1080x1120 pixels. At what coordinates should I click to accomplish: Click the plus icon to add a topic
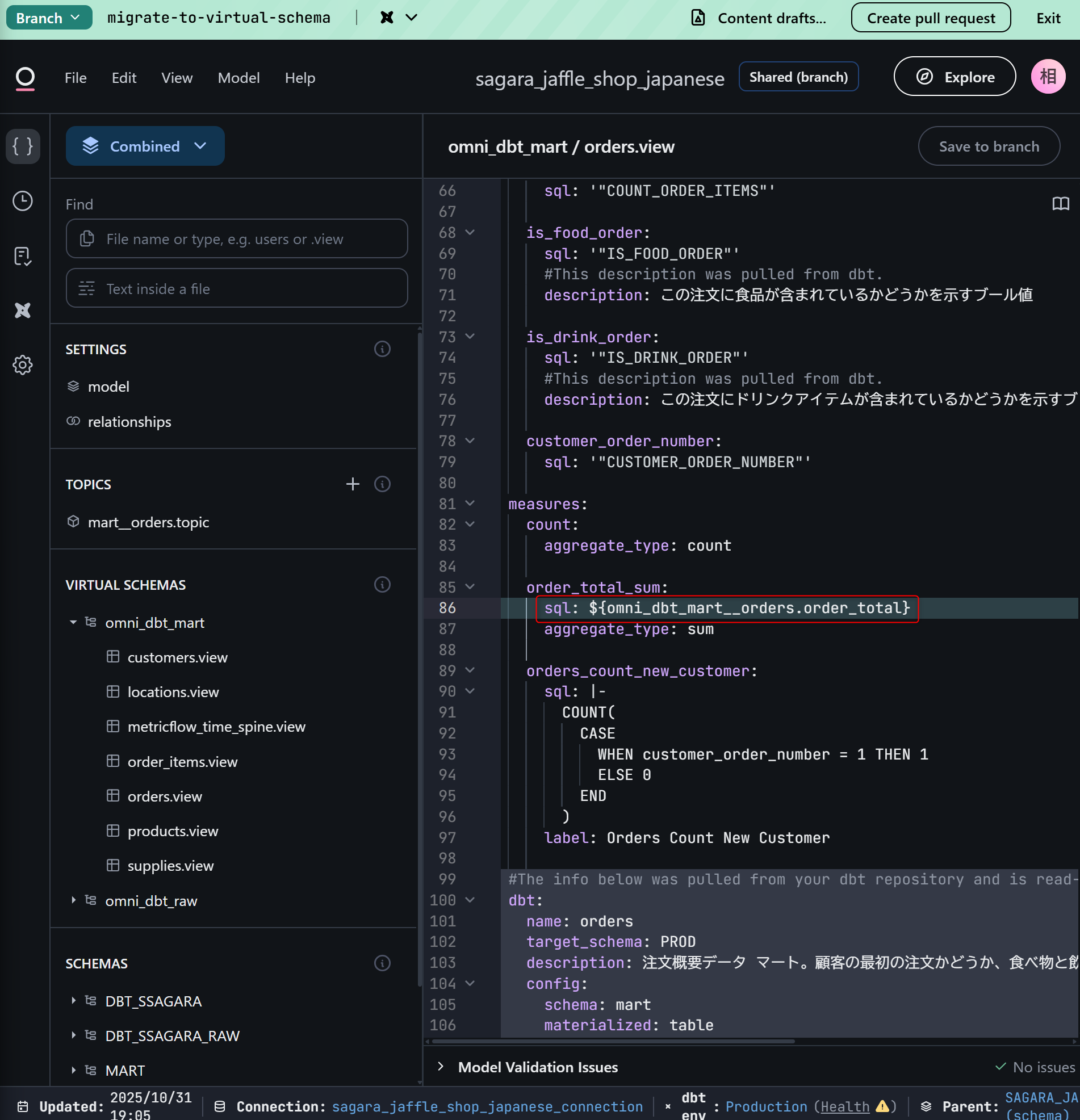pyautogui.click(x=353, y=484)
